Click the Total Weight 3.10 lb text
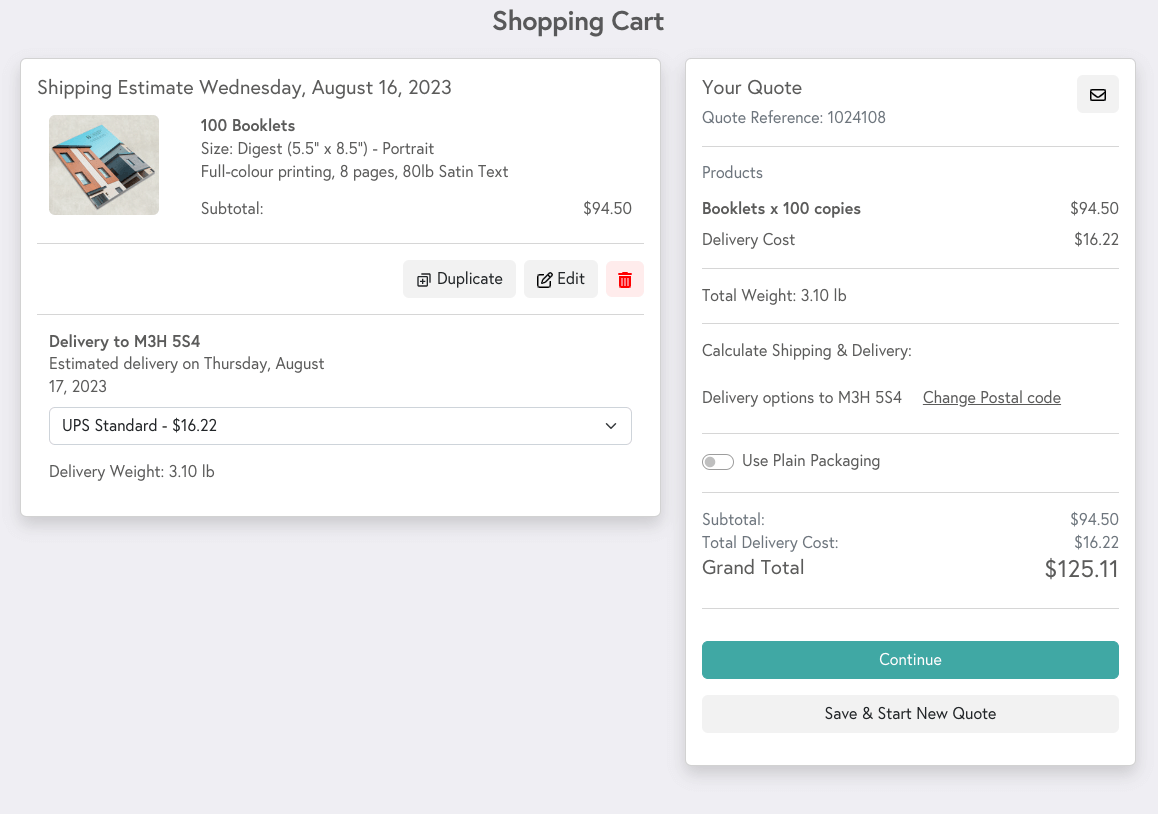Screen dimensions: 1158x814 pos(774,296)
